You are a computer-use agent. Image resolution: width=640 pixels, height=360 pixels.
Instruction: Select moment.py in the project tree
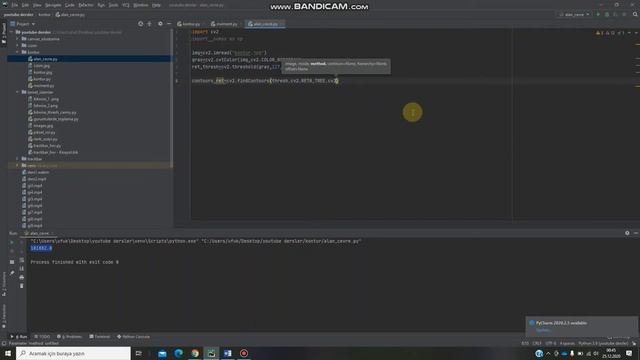click(x=44, y=86)
